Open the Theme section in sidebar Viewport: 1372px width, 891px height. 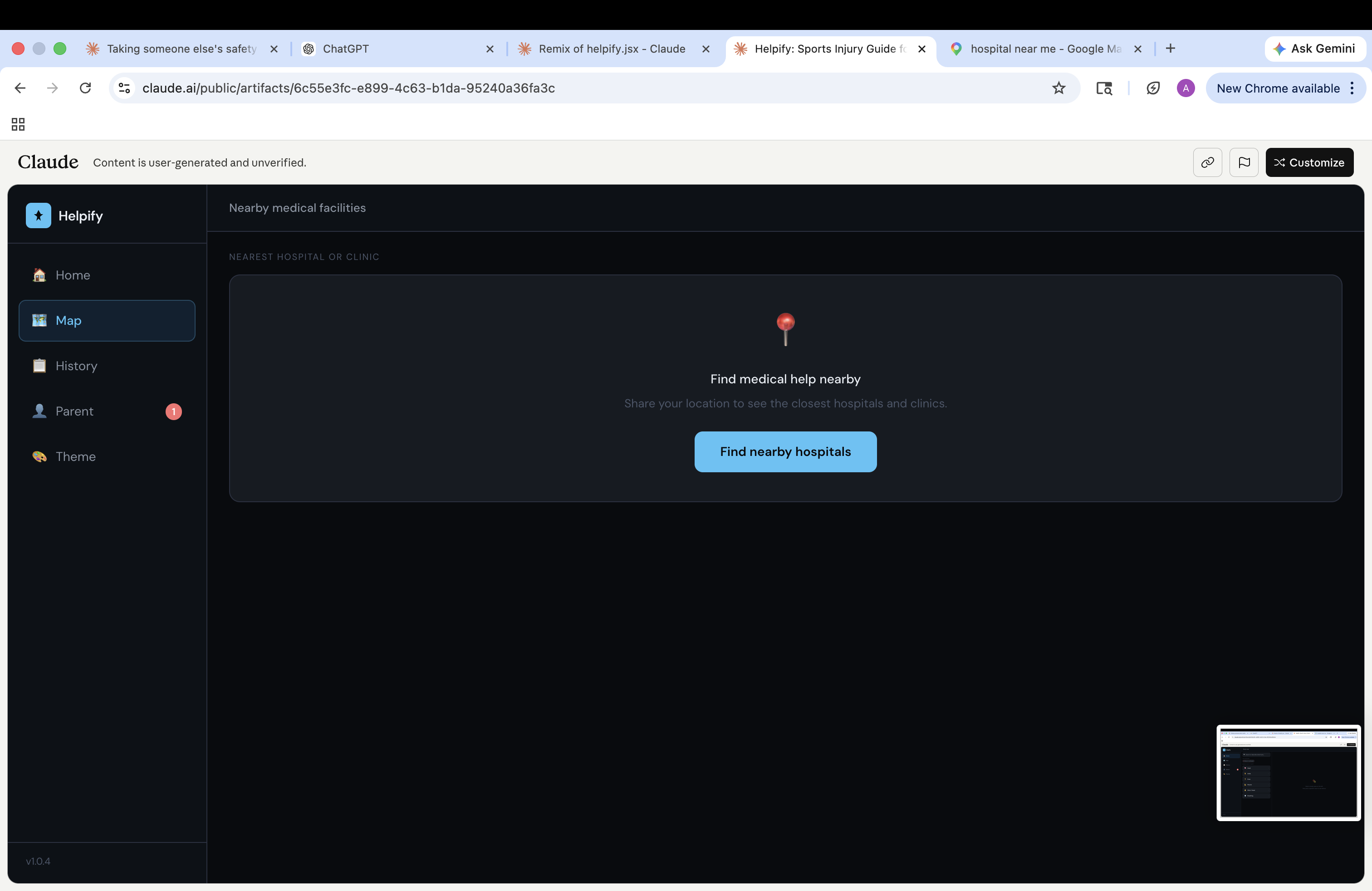coord(75,456)
